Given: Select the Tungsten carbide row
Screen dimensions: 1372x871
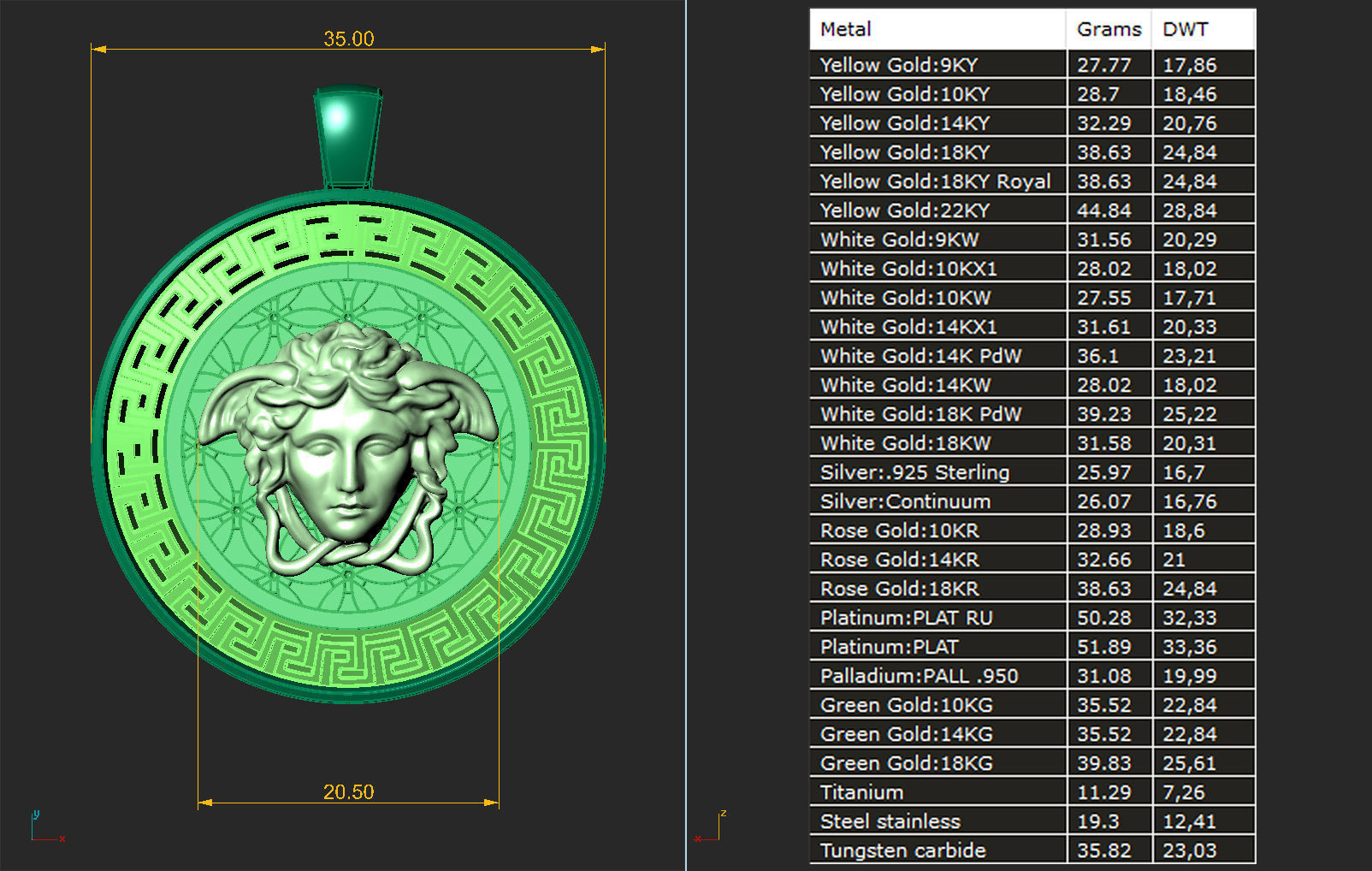Looking at the screenshot, I should coord(1032,850).
